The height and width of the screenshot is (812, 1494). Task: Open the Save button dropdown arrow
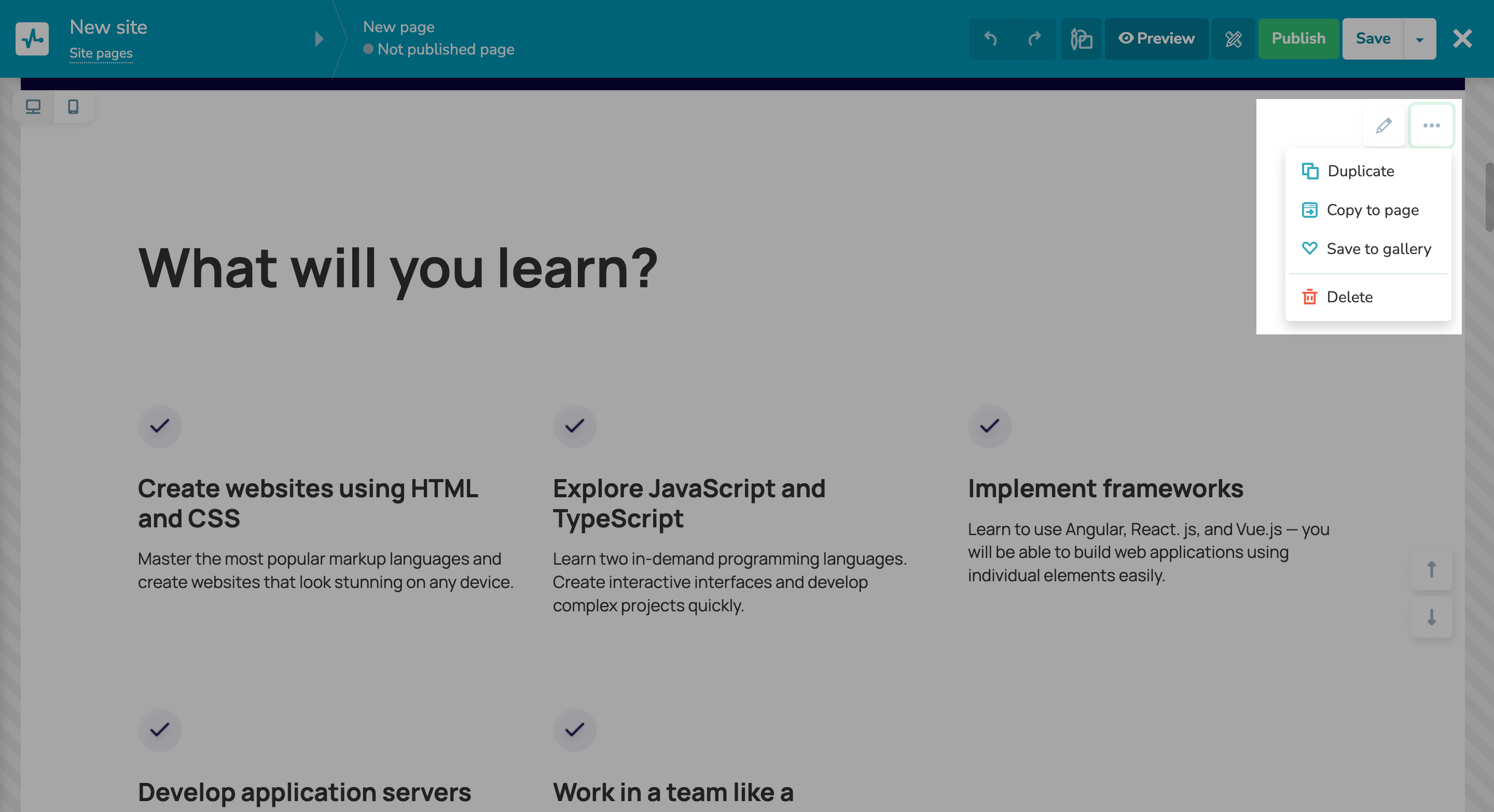pos(1419,39)
